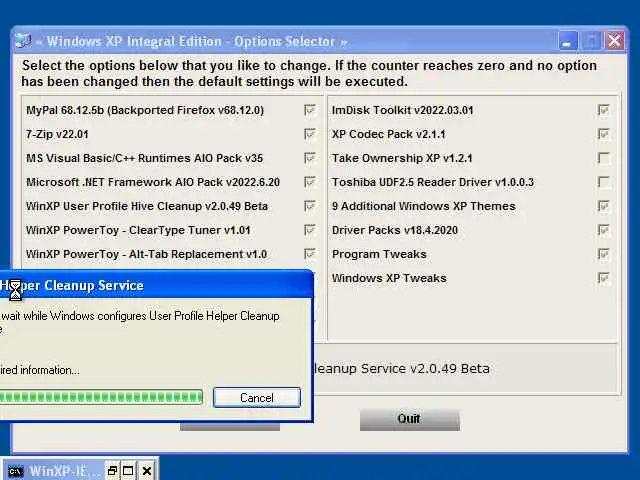Click the Helper Cleanup Service dialog title bar

point(156,285)
